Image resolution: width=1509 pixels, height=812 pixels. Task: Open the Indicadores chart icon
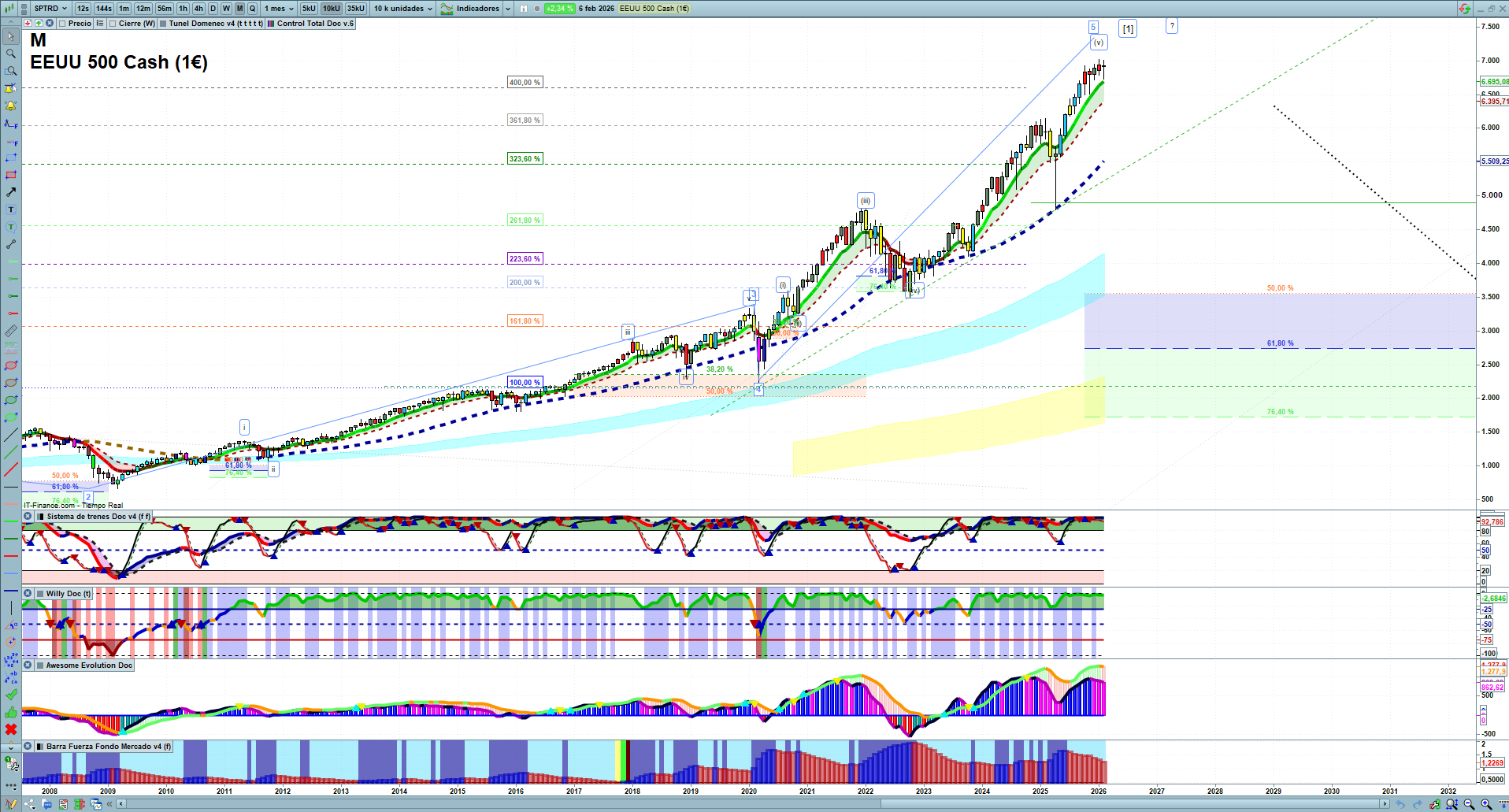coord(447,9)
